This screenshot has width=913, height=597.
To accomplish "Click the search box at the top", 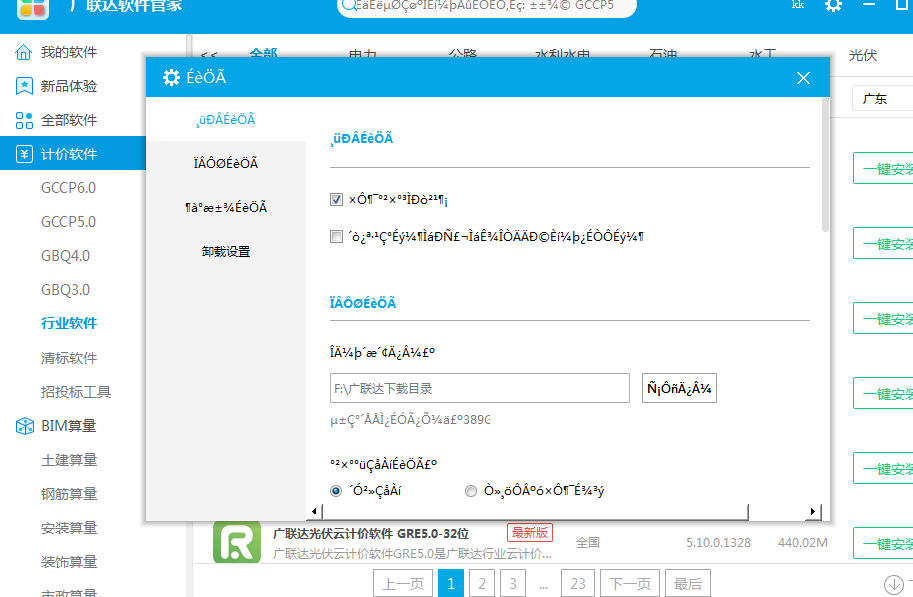I will point(487,6).
